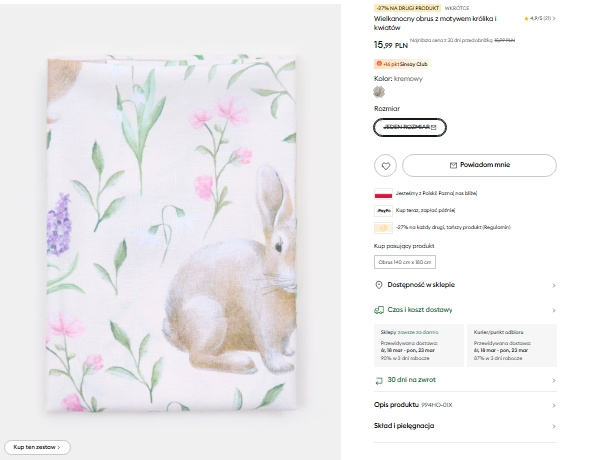Click the 30-day return arrows icon
This screenshot has width=603, height=460.
click(379, 380)
